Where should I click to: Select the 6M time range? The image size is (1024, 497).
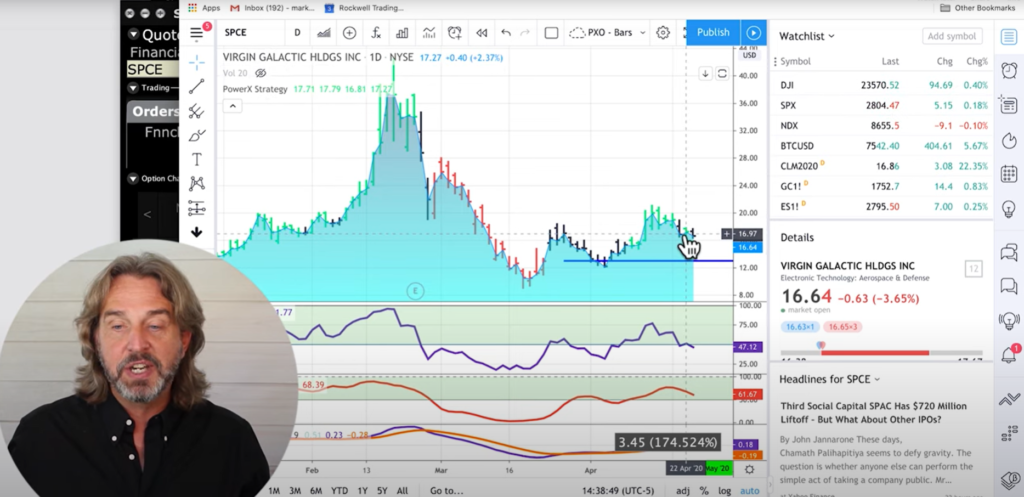(x=316, y=490)
